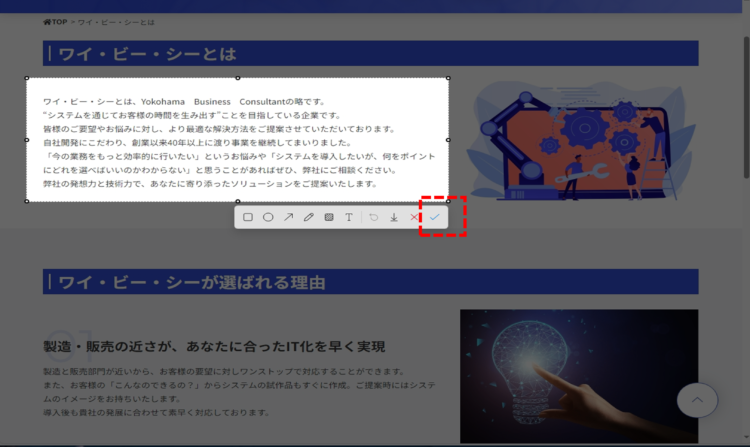Click the line starting 自社開発にこだわり
Screen dimensions: 750x447
(198, 142)
